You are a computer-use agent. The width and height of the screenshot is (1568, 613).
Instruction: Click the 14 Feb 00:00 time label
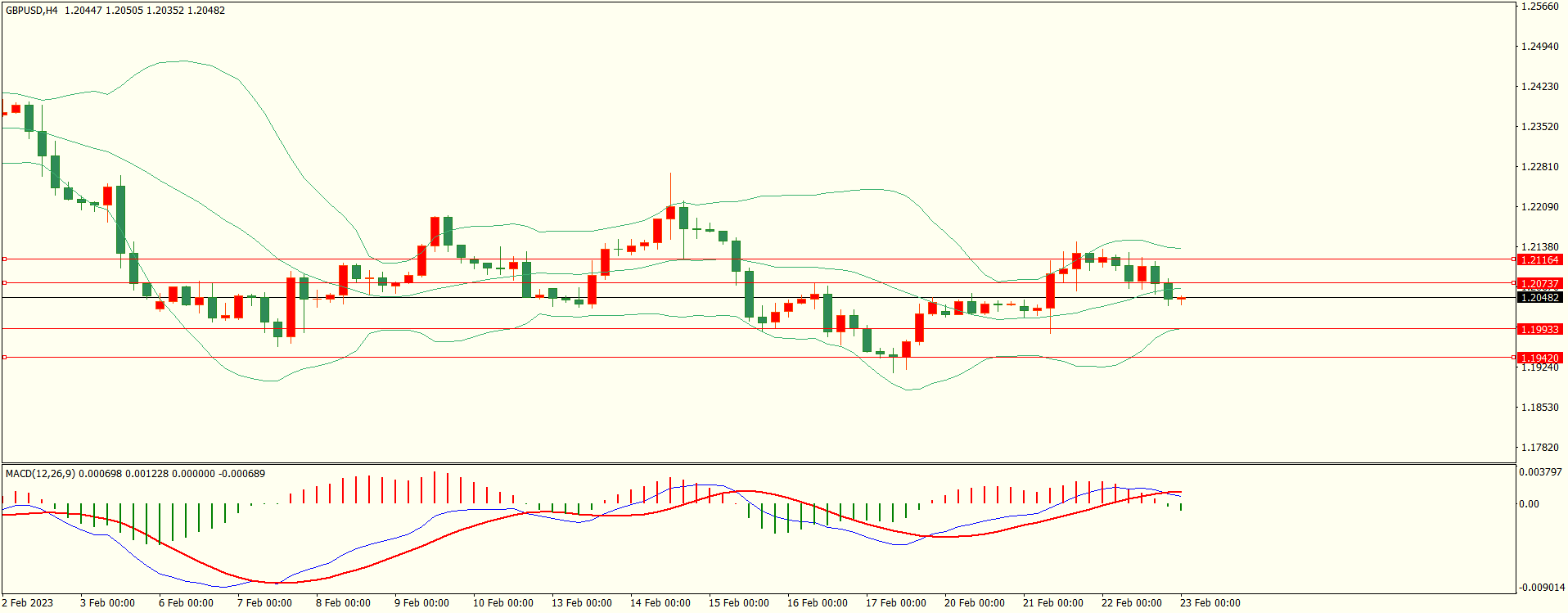coord(660,603)
